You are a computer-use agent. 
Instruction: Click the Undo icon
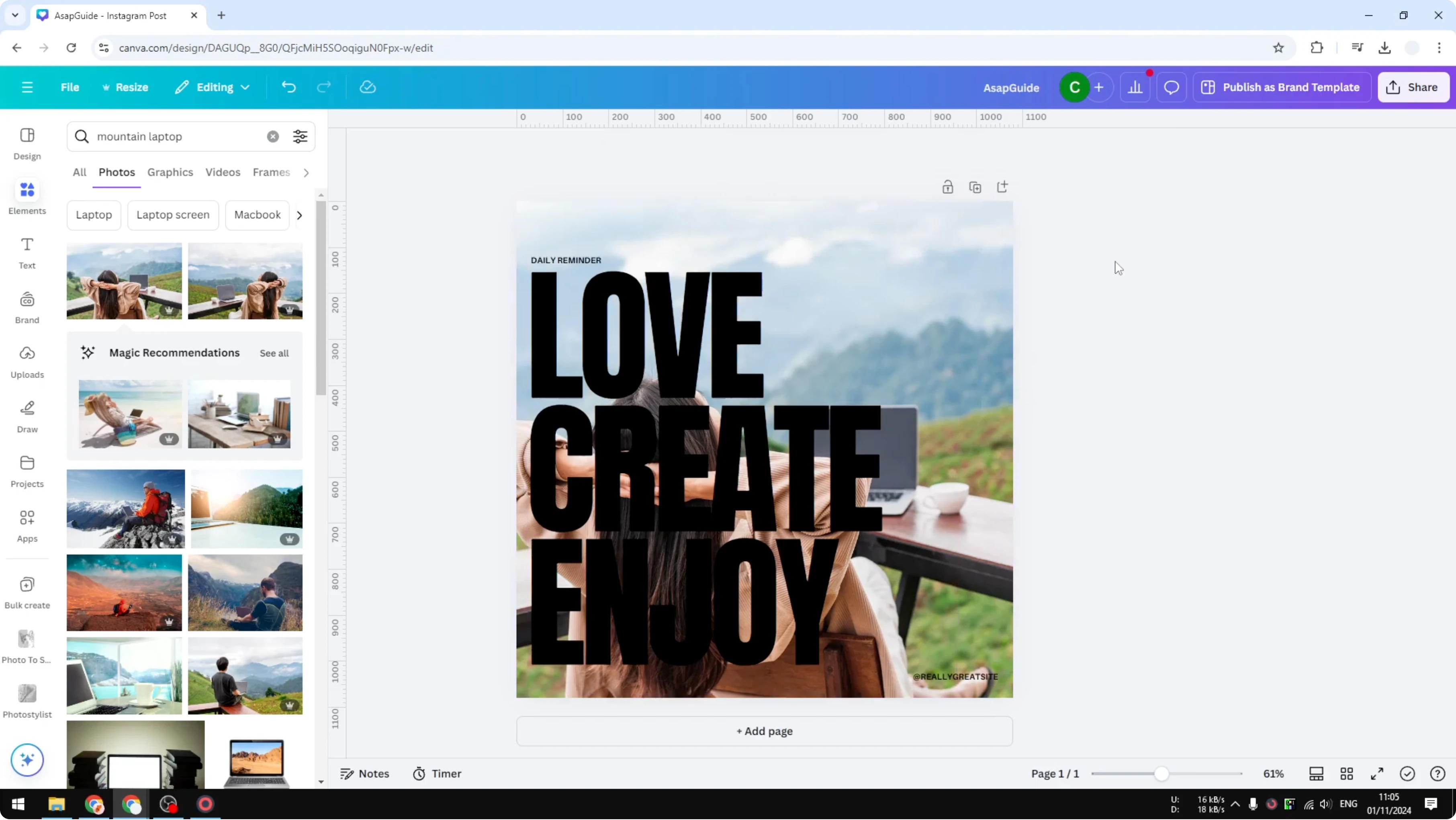289,86
